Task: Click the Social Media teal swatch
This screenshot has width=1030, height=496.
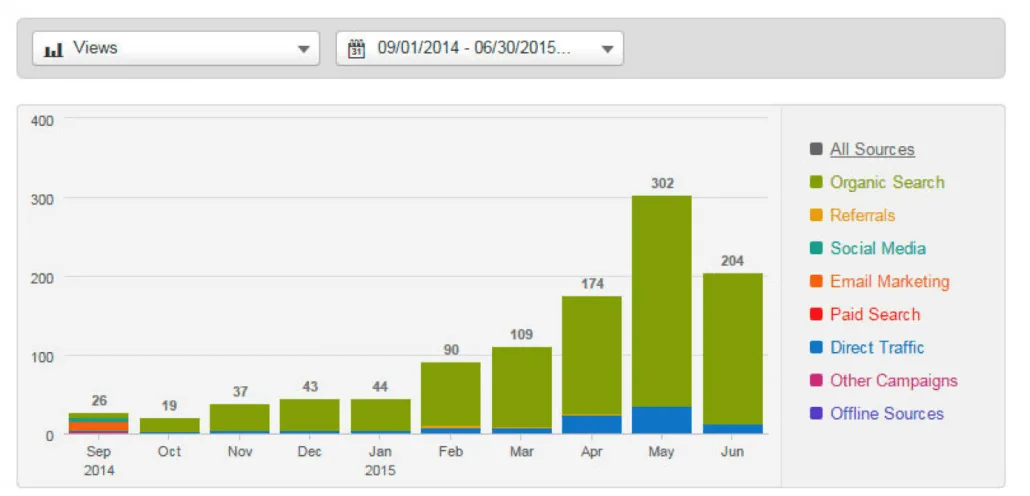Action: pyautogui.click(x=816, y=249)
